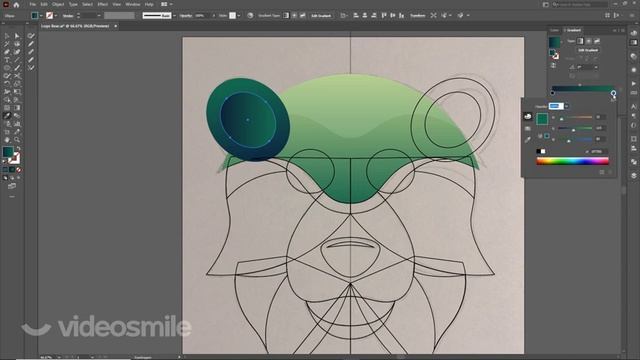Open the Window menu
The height and width of the screenshot is (360, 640).
[133, 4]
